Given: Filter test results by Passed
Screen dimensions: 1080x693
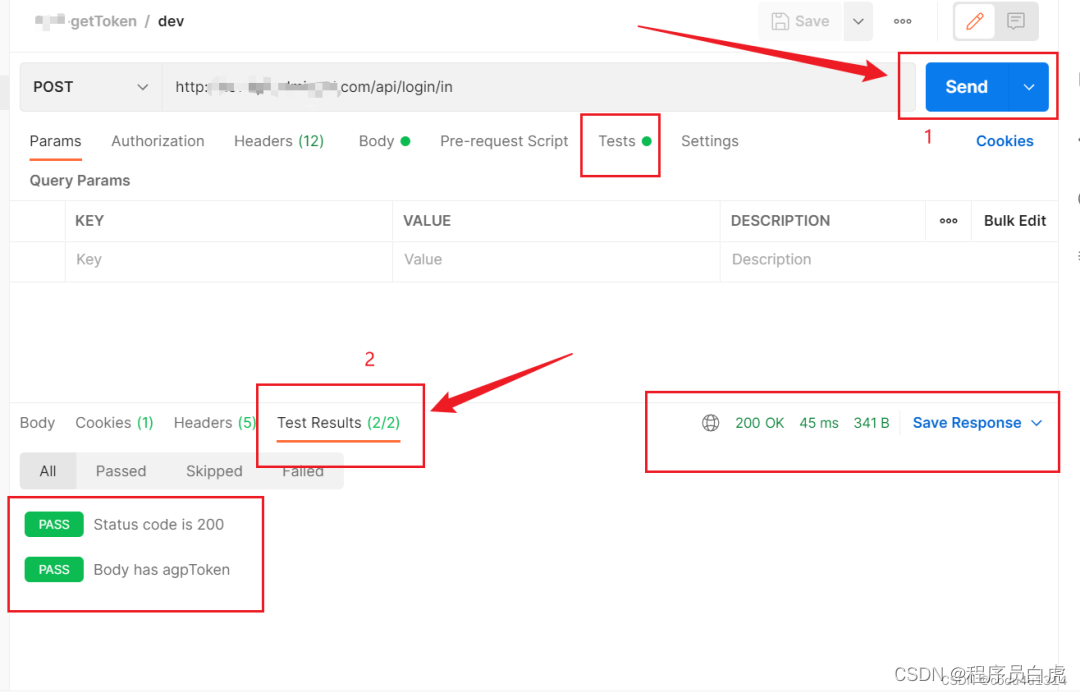Looking at the screenshot, I should [121, 471].
